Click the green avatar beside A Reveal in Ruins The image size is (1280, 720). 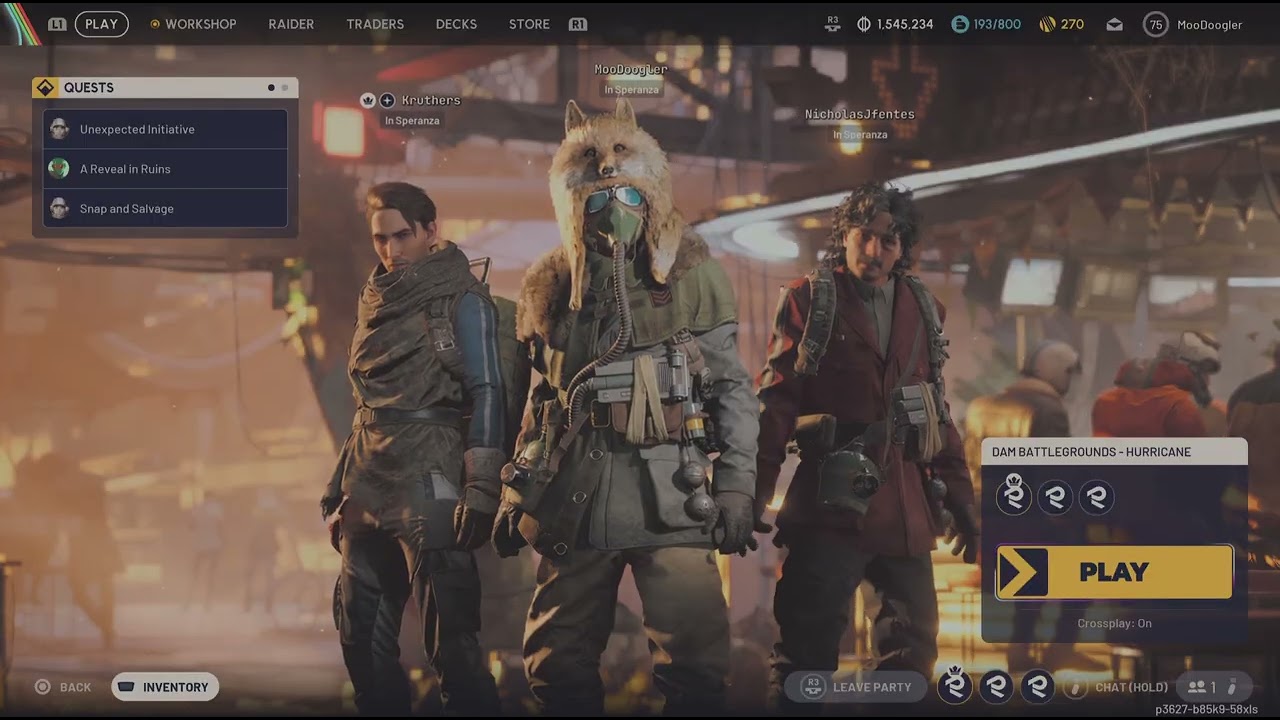59,169
